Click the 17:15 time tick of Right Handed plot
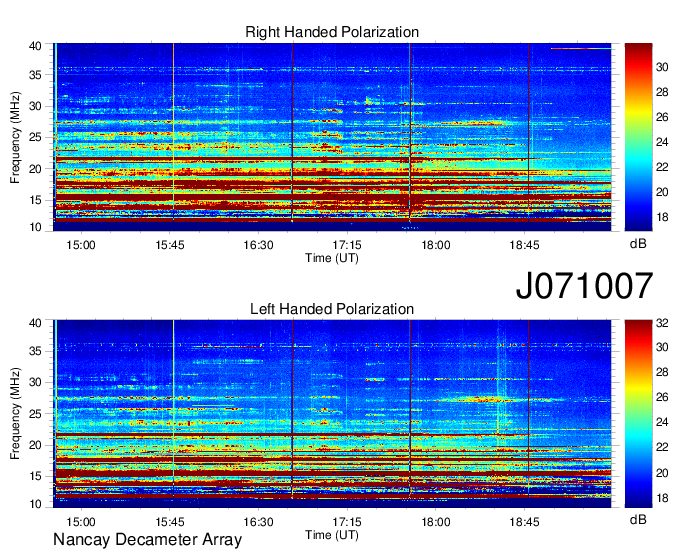 (347, 245)
